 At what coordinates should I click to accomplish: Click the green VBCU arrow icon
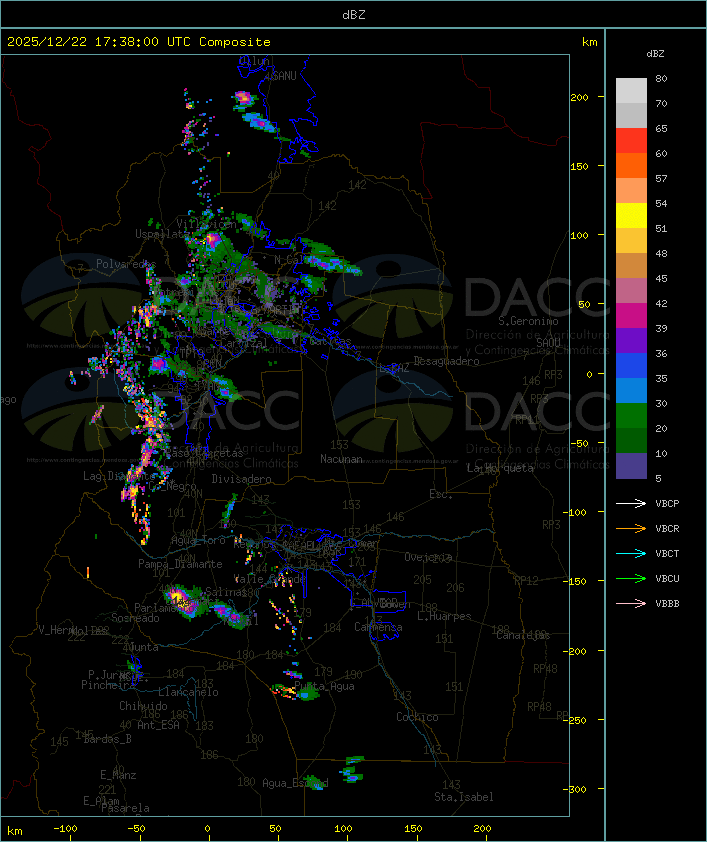coord(631,578)
